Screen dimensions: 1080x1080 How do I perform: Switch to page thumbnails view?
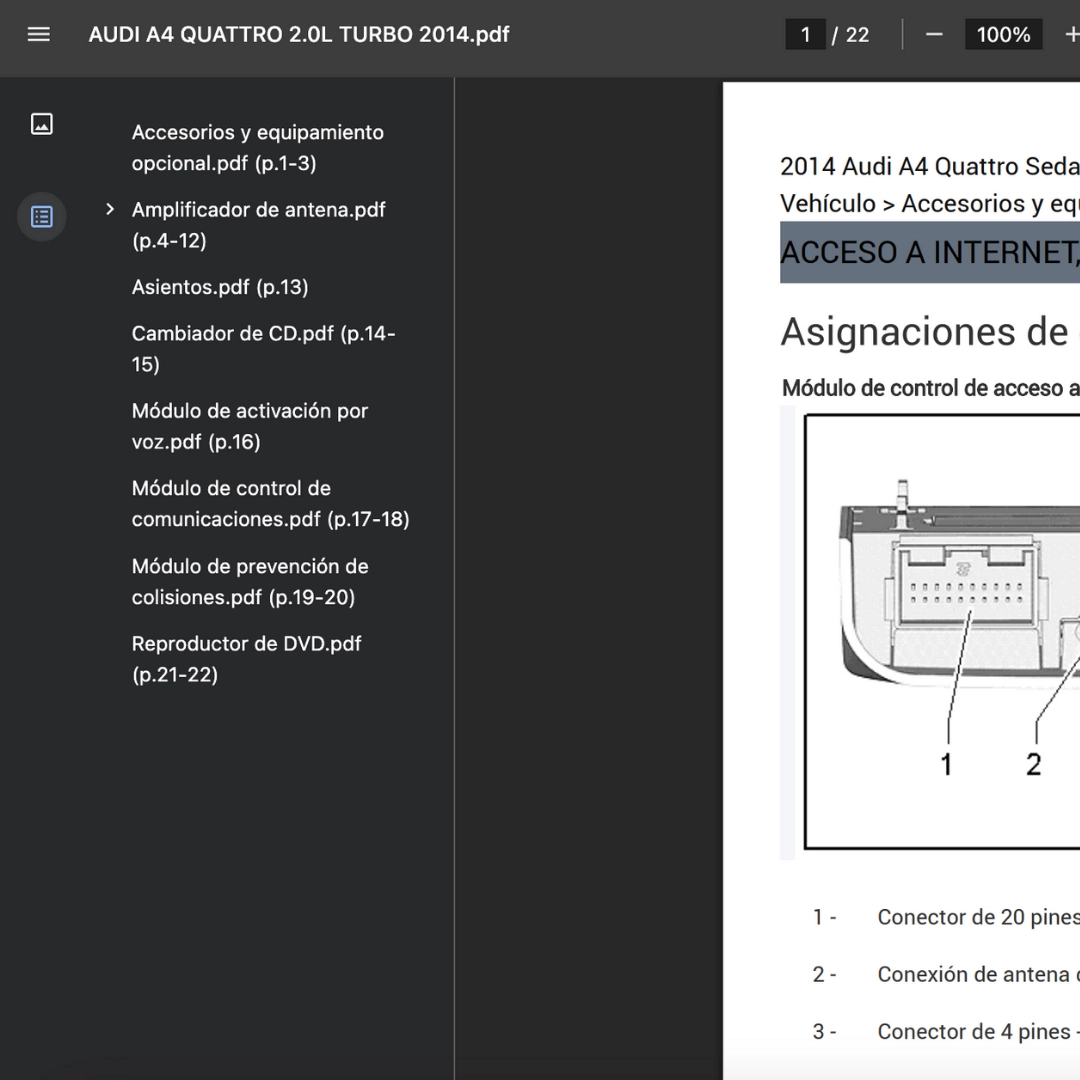[42, 124]
